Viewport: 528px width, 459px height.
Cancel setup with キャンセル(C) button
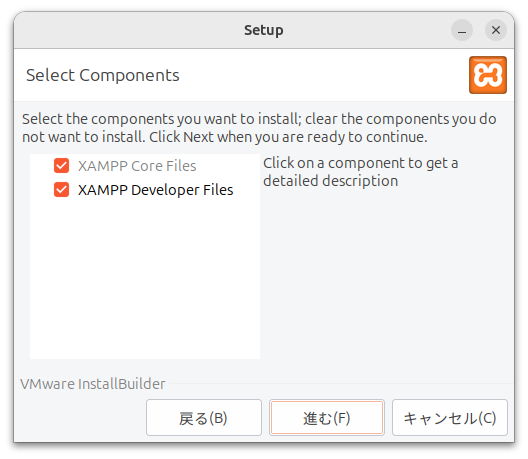pyautogui.click(x=450, y=418)
